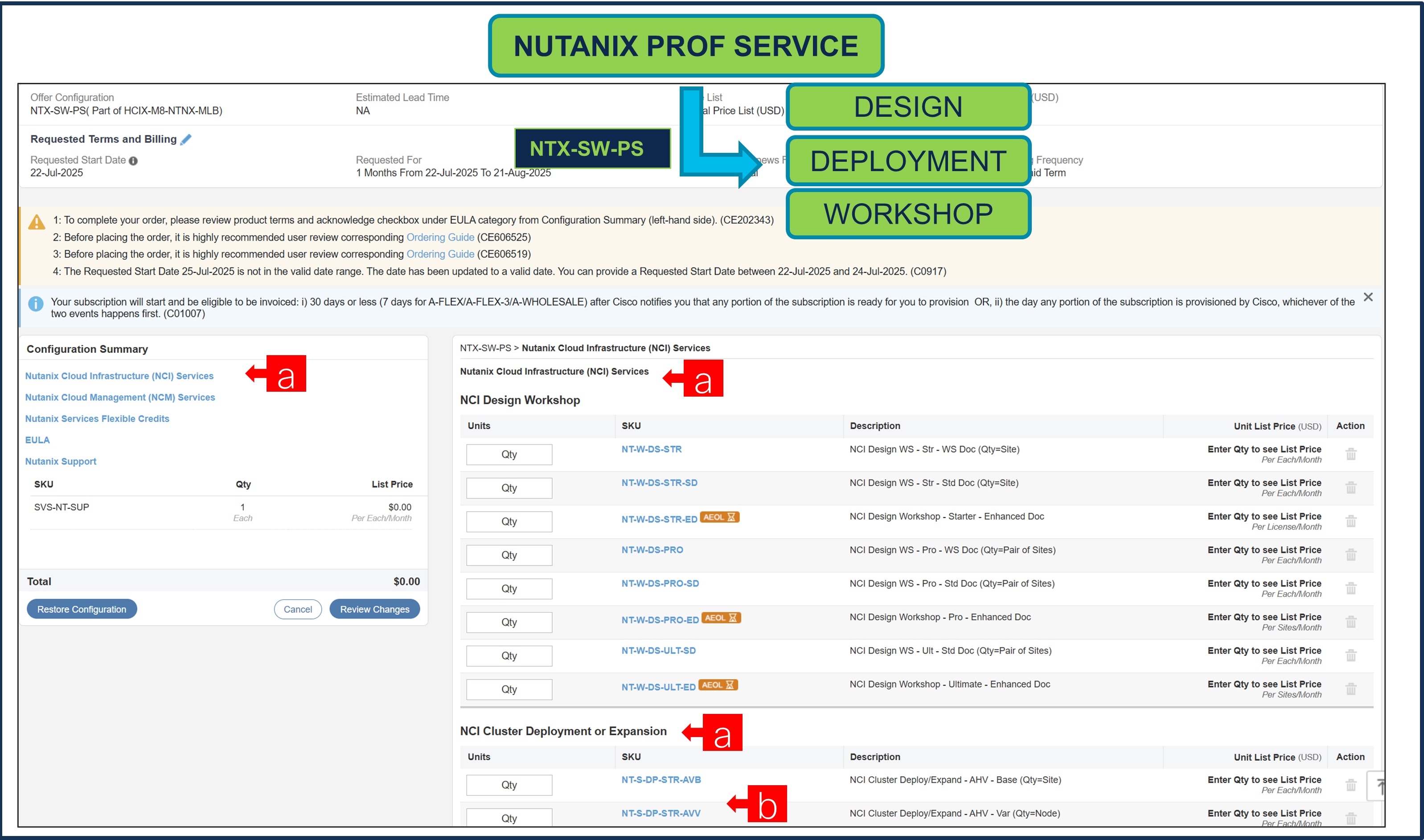The image size is (1424, 840).
Task: Delete the NT-W-DS-STR row
Action: click(1351, 454)
